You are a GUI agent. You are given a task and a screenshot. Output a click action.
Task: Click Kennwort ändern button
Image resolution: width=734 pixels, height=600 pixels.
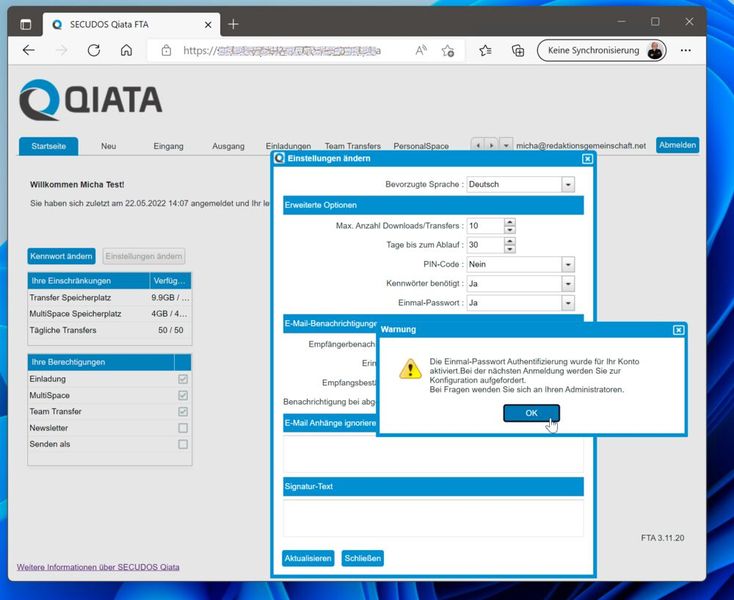tap(61, 256)
